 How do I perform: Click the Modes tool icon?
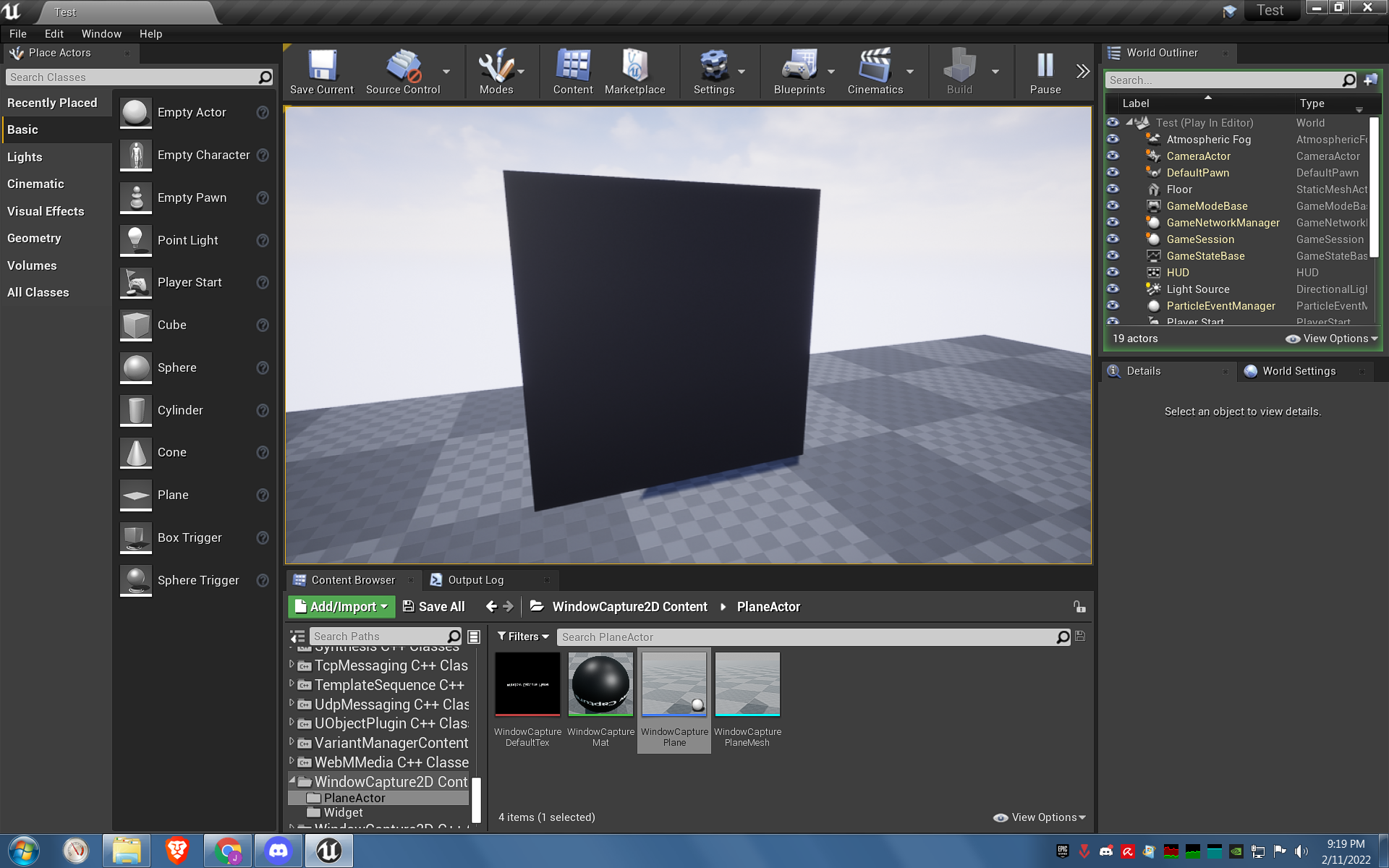[x=496, y=67]
